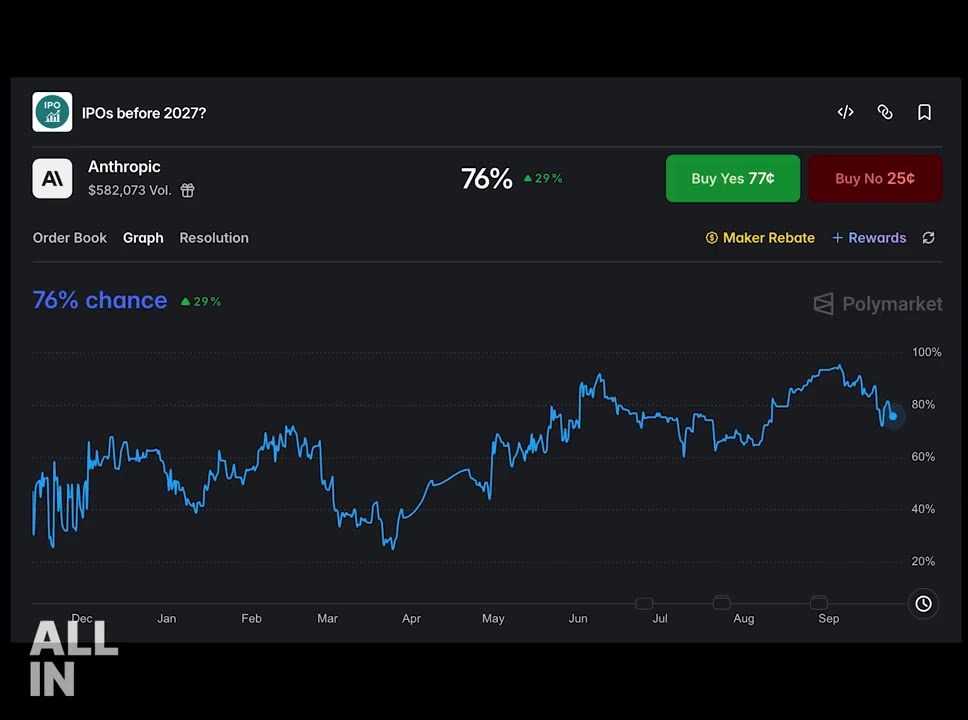Click the large 76% value in header

click(x=486, y=179)
